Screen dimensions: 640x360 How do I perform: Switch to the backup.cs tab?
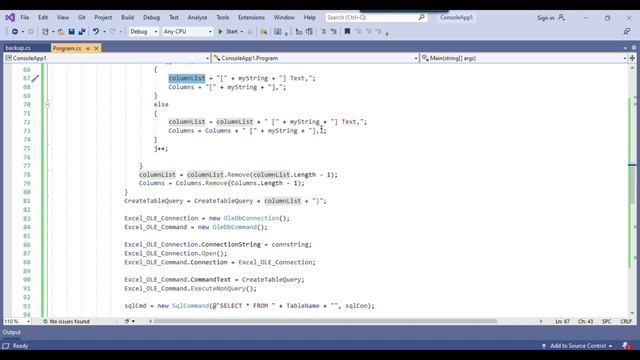pyautogui.click(x=18, y=48)
